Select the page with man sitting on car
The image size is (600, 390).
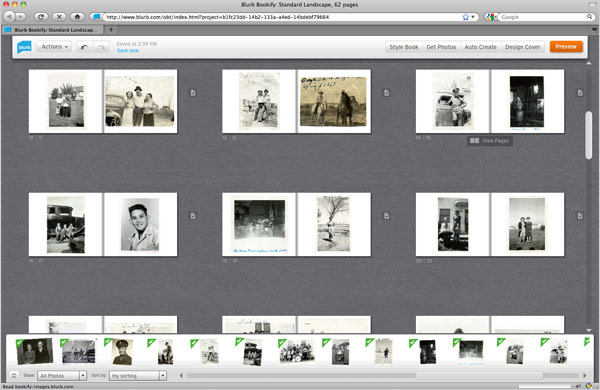(452, 101)
